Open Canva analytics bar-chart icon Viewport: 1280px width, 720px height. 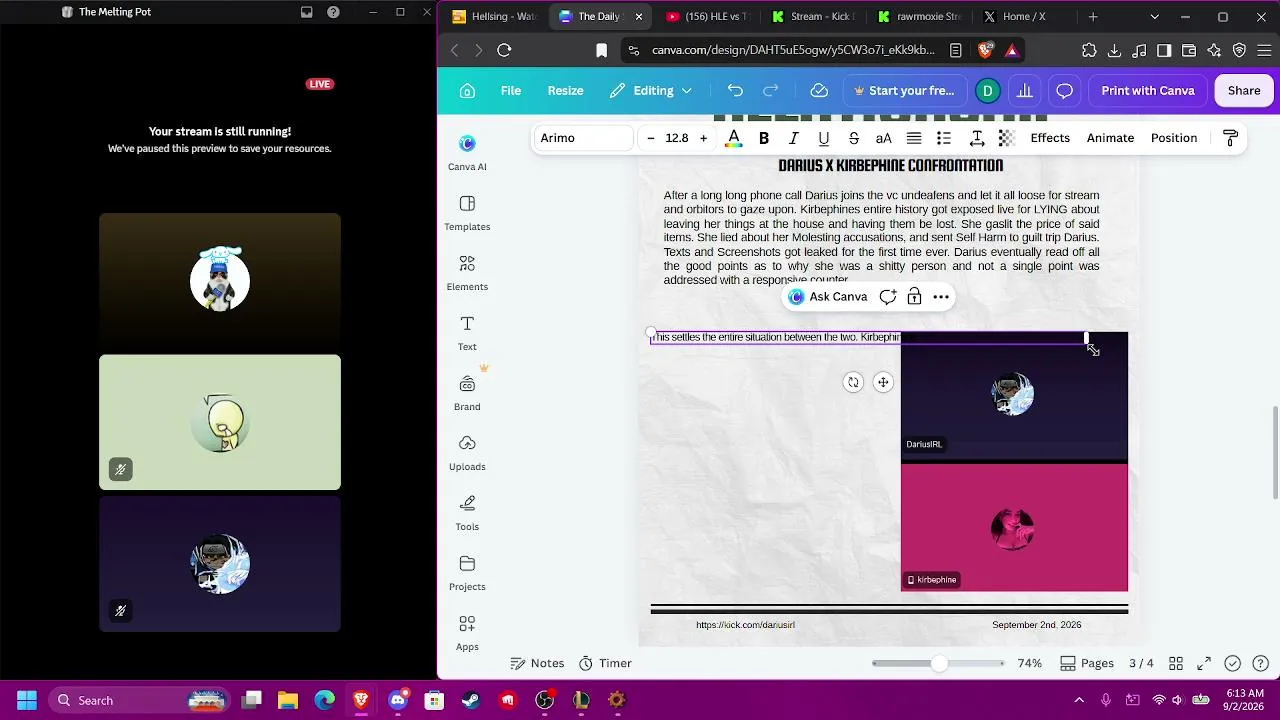coord(1024,91)
